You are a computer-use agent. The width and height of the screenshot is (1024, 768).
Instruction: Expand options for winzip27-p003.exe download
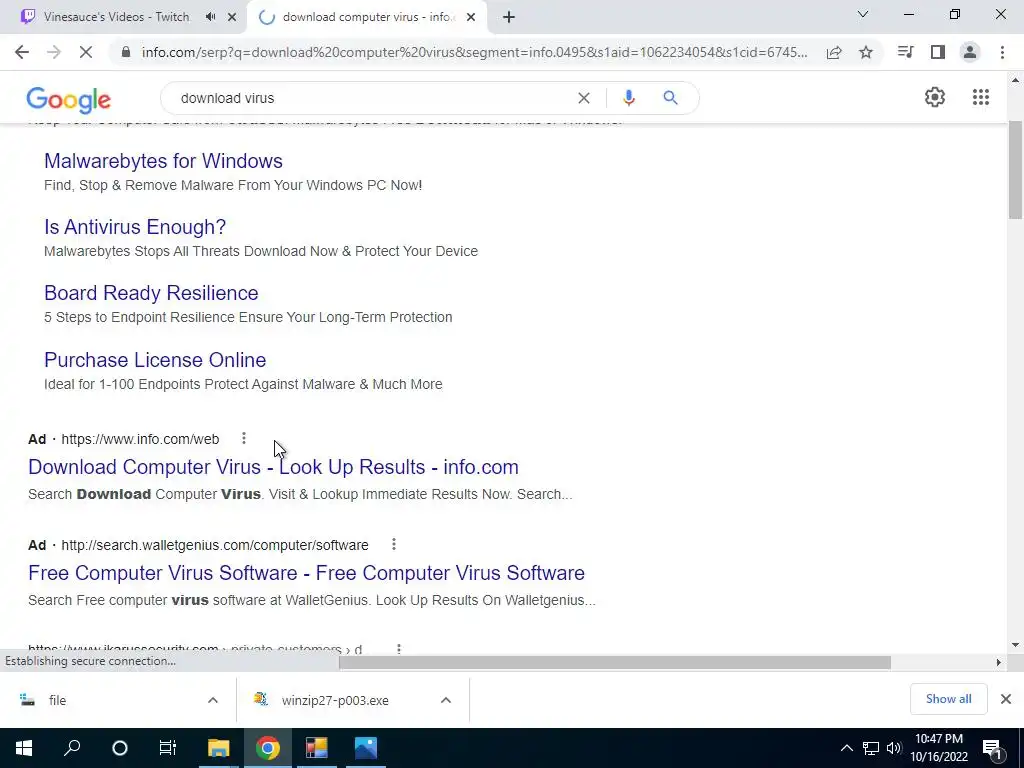tap(446, 700)
